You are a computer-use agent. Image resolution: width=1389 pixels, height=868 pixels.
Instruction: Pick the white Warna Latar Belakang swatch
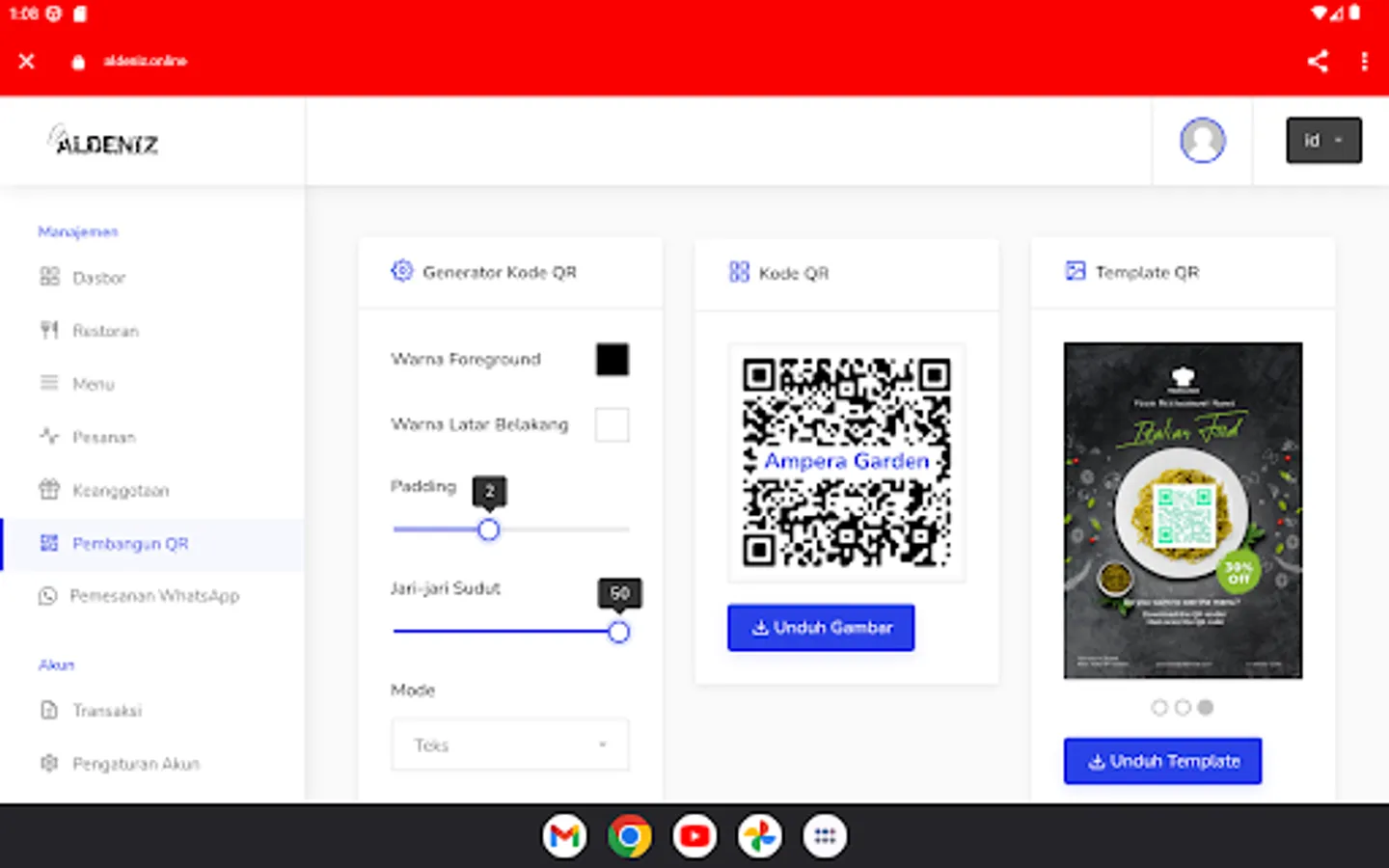coord(613,424)
